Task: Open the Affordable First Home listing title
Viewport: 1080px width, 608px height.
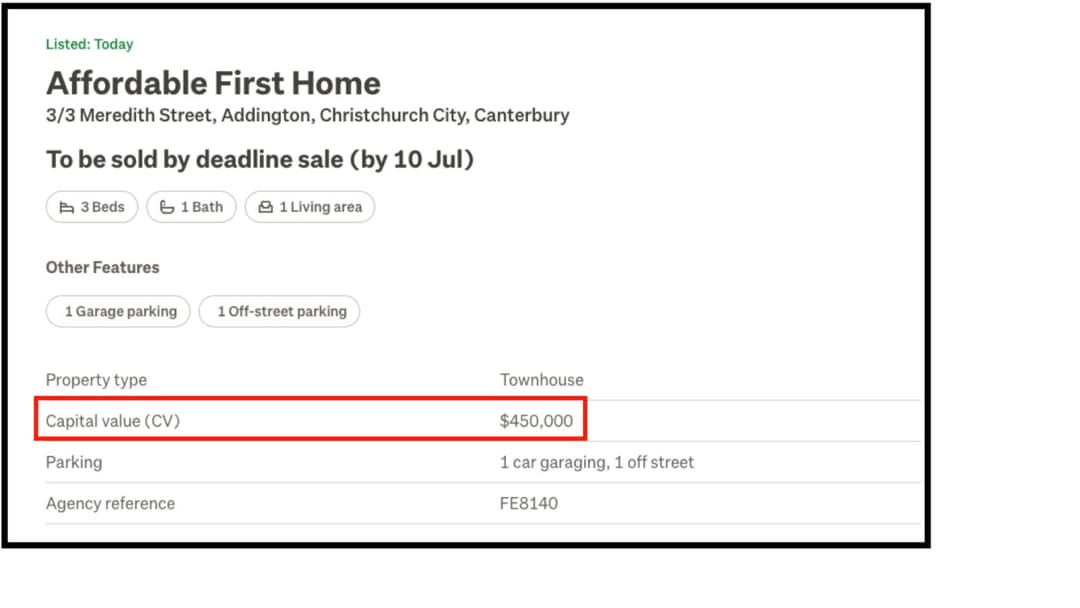Action: tap(213, 84)
